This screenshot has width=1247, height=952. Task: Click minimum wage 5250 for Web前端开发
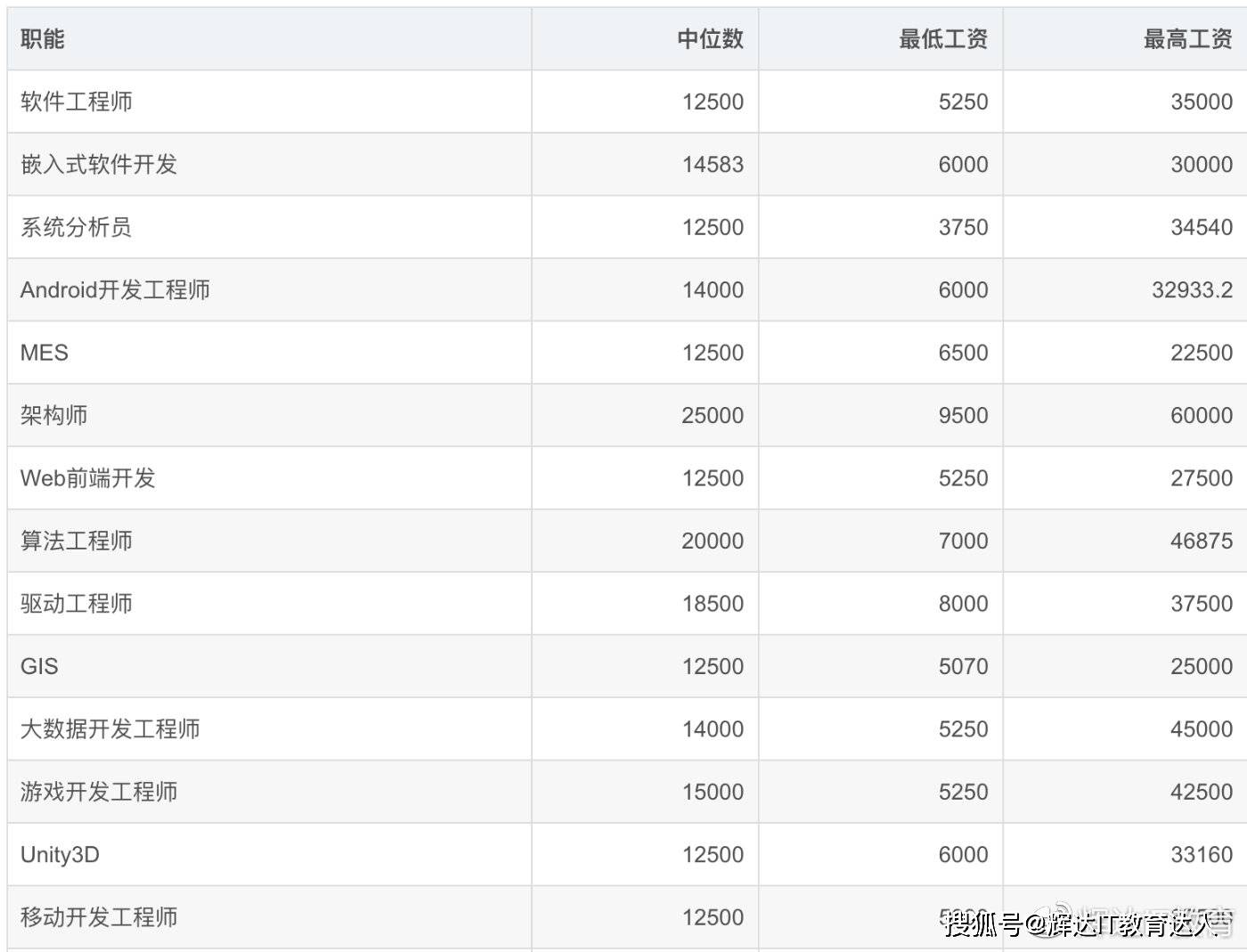(963, 478)
